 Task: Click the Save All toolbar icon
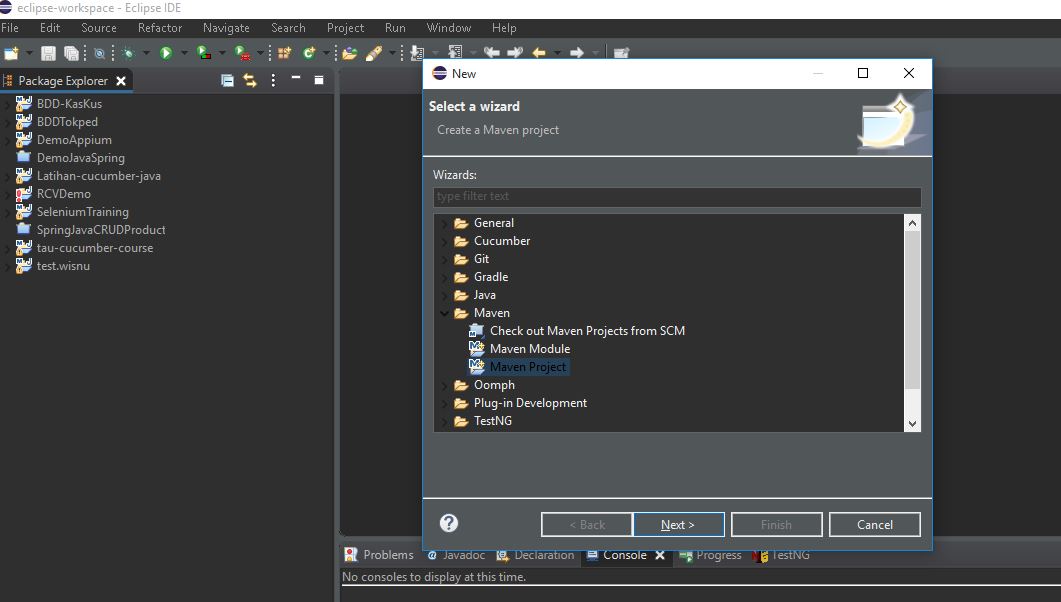coord(71,53)
